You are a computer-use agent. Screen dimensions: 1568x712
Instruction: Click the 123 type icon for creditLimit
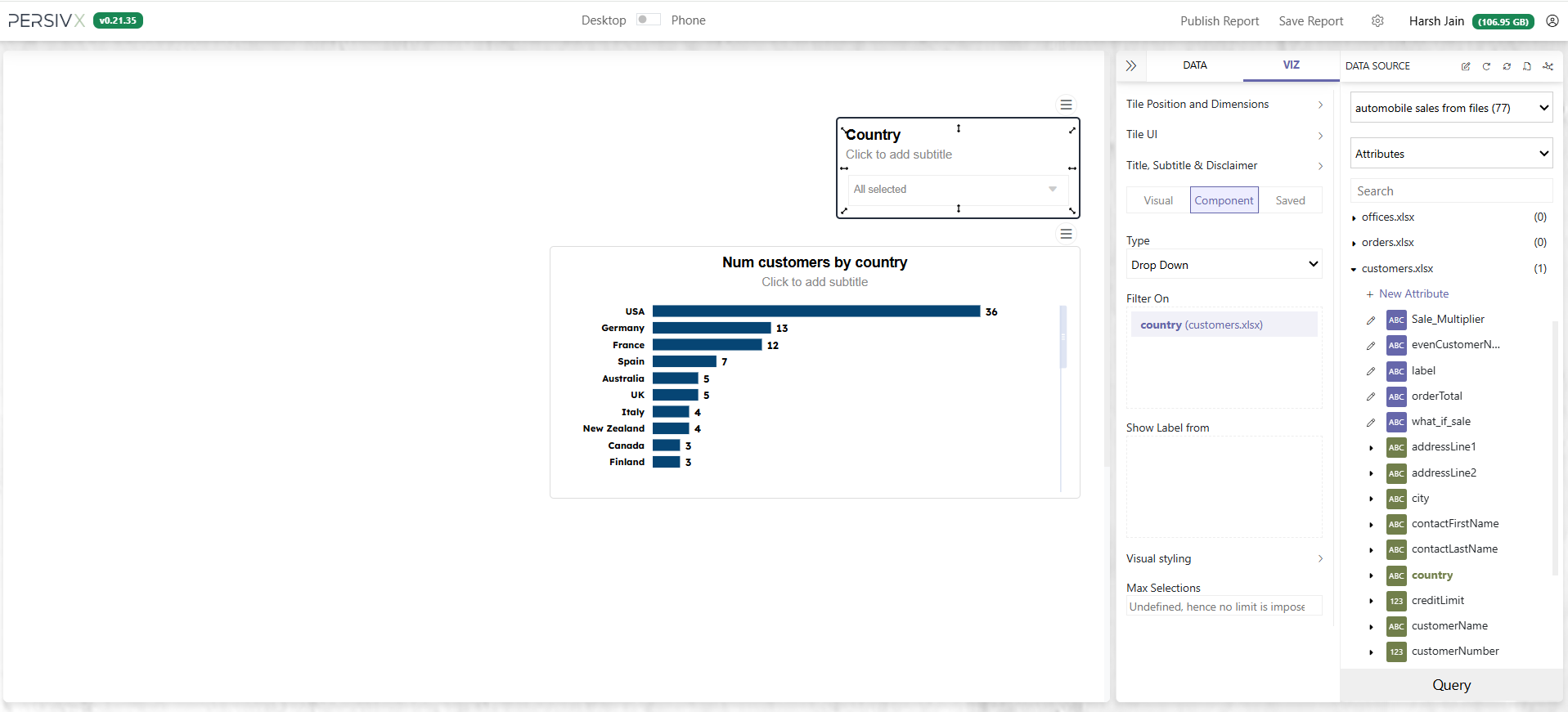(x=1396, y=601)
